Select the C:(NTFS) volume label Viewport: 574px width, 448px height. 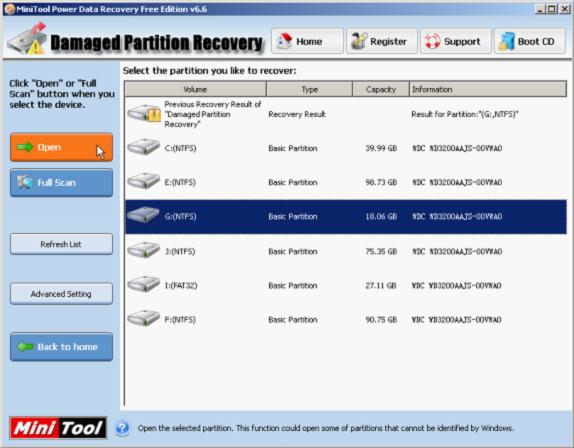click(180, 148)
